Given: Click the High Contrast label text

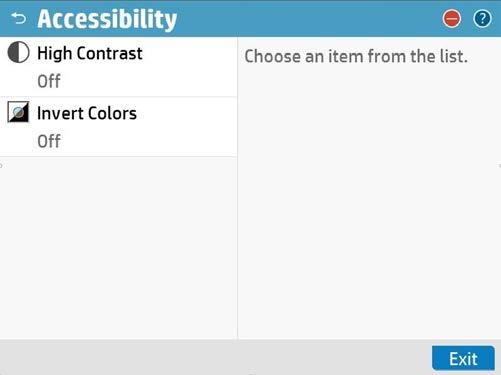Looking at the screenshot, I should tap(90, 53).
